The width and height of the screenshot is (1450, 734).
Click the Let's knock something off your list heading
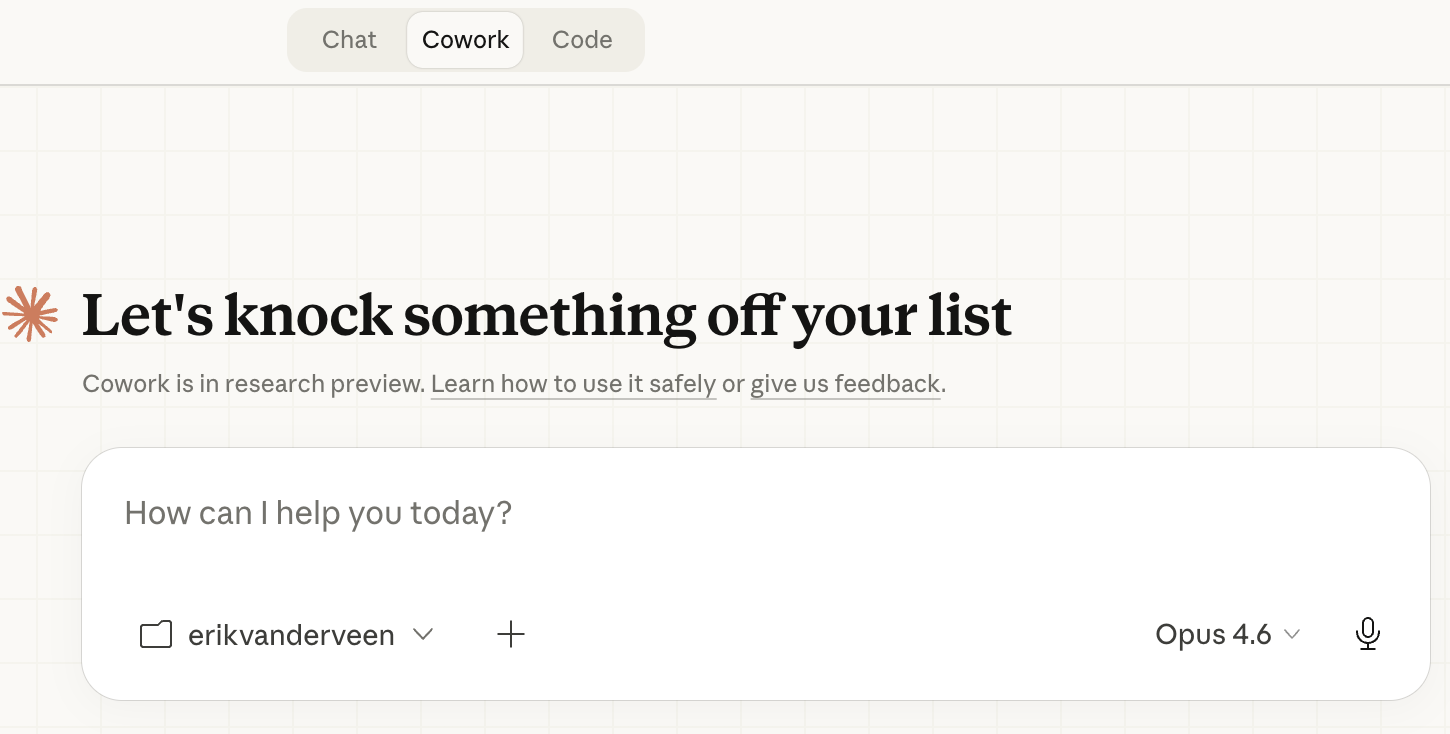click(547, 315)
